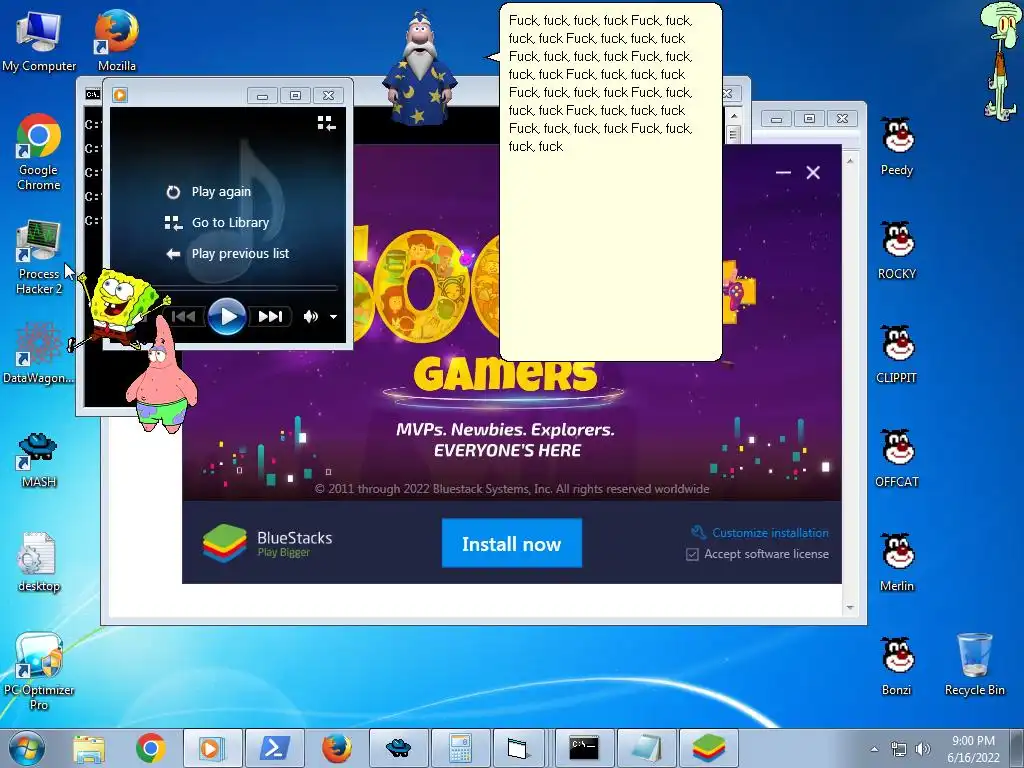1024x768 pixels.
Task: Click the clock in the taskbar
Action: pyautogui.click(x=973, y=749)
